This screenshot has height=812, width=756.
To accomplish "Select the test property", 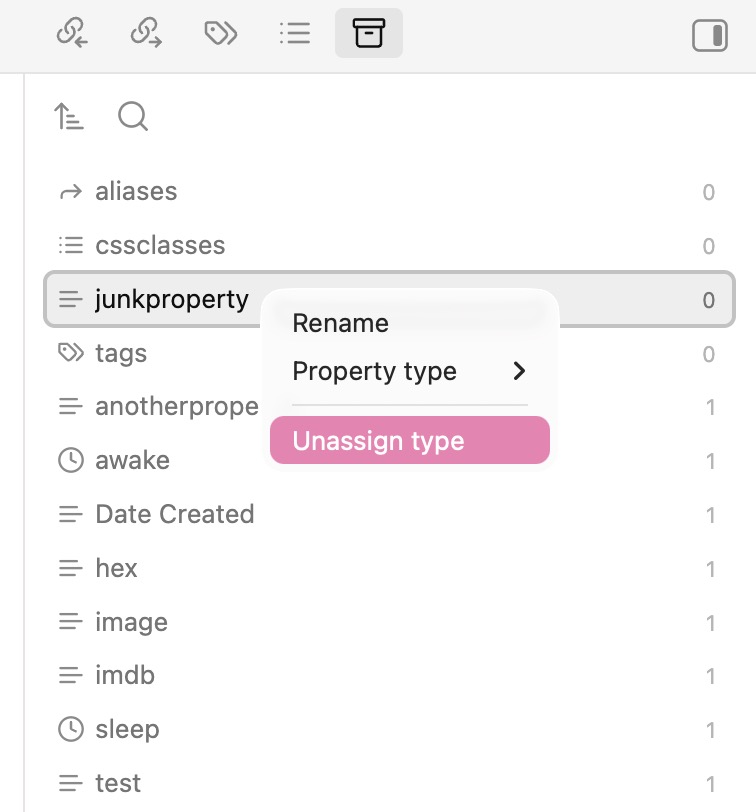I will (118, 784).
